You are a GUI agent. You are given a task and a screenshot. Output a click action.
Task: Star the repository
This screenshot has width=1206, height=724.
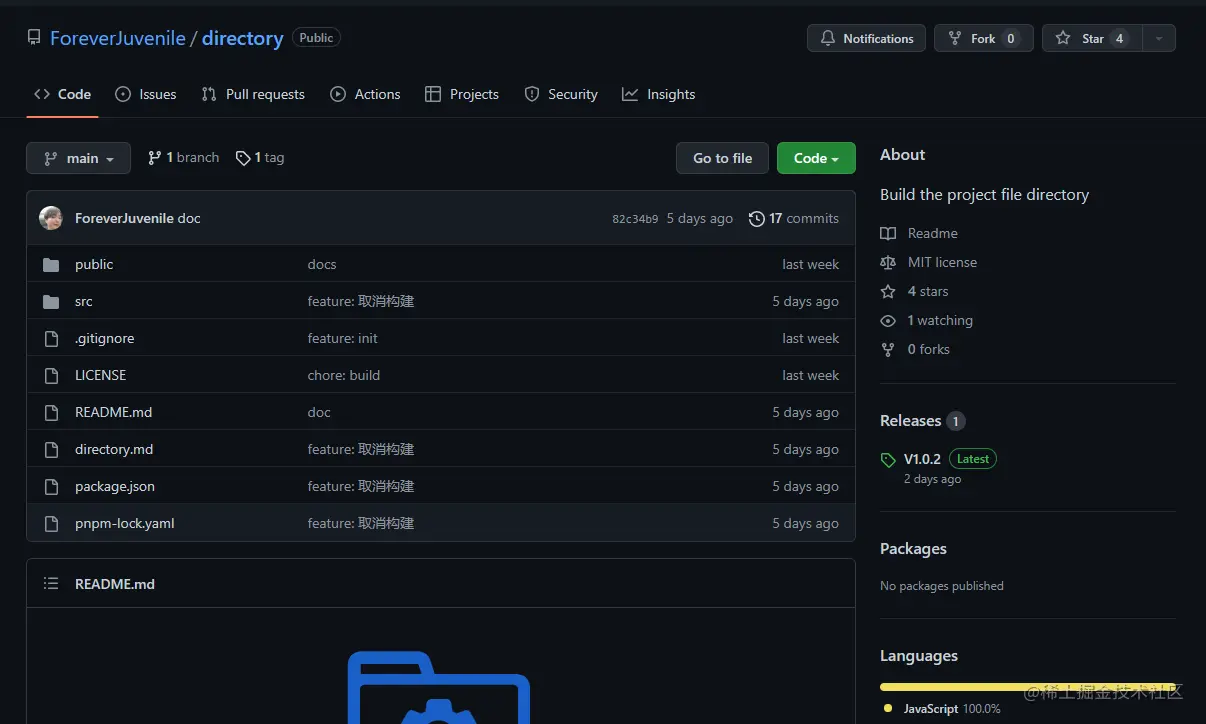pyautogui.click(x=1092, y=38)
